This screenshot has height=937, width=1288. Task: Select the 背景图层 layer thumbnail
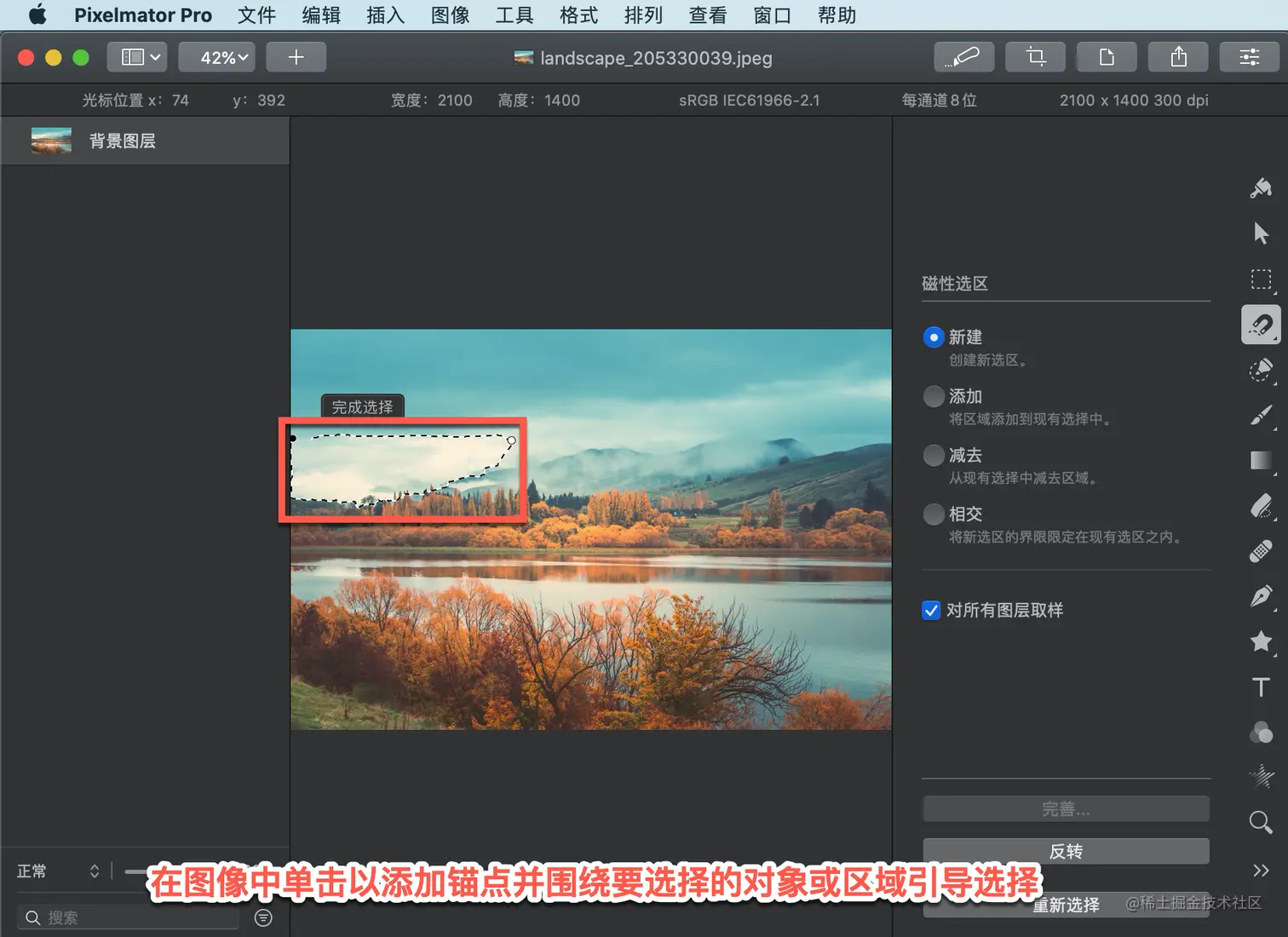(51, 141)
